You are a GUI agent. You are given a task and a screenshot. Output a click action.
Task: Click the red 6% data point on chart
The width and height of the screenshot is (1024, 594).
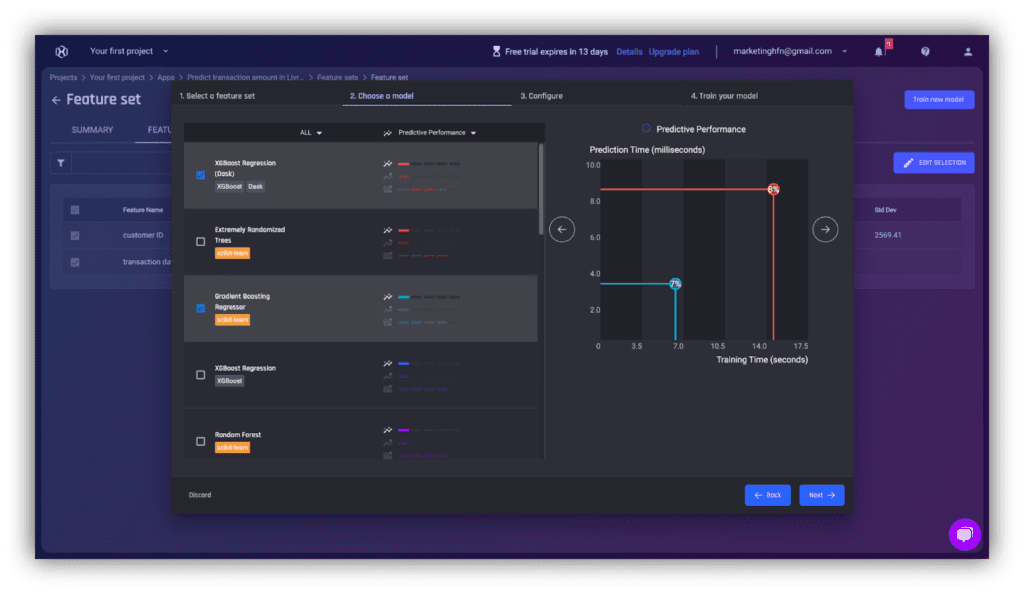point(773,189)
